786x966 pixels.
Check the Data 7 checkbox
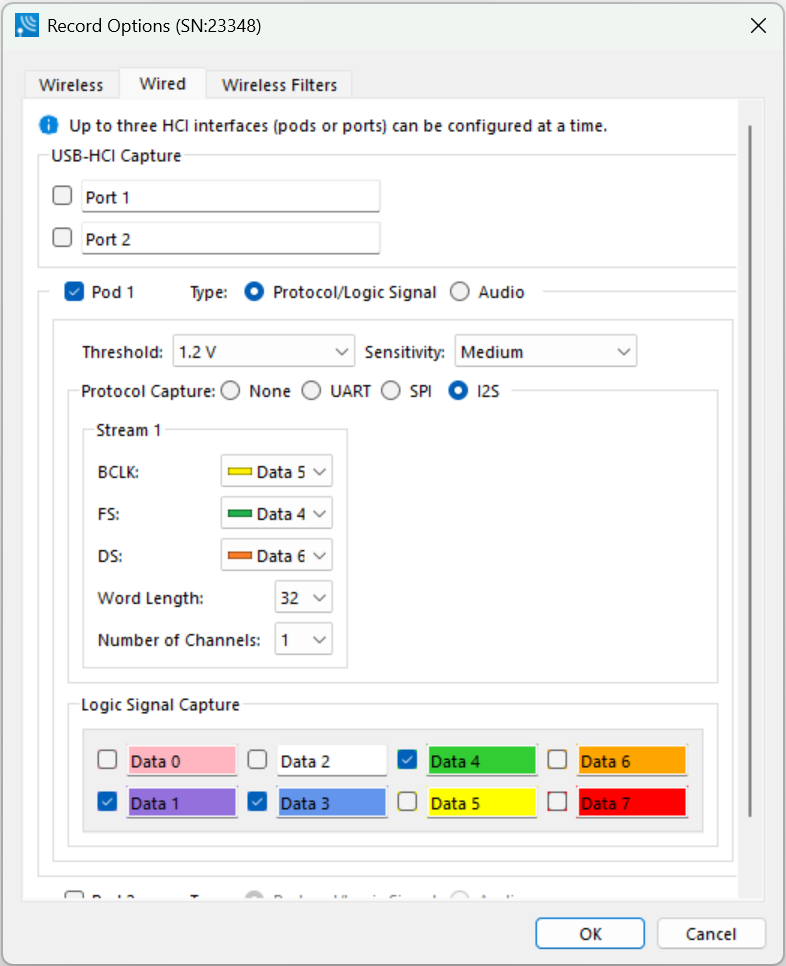[557, 802]
